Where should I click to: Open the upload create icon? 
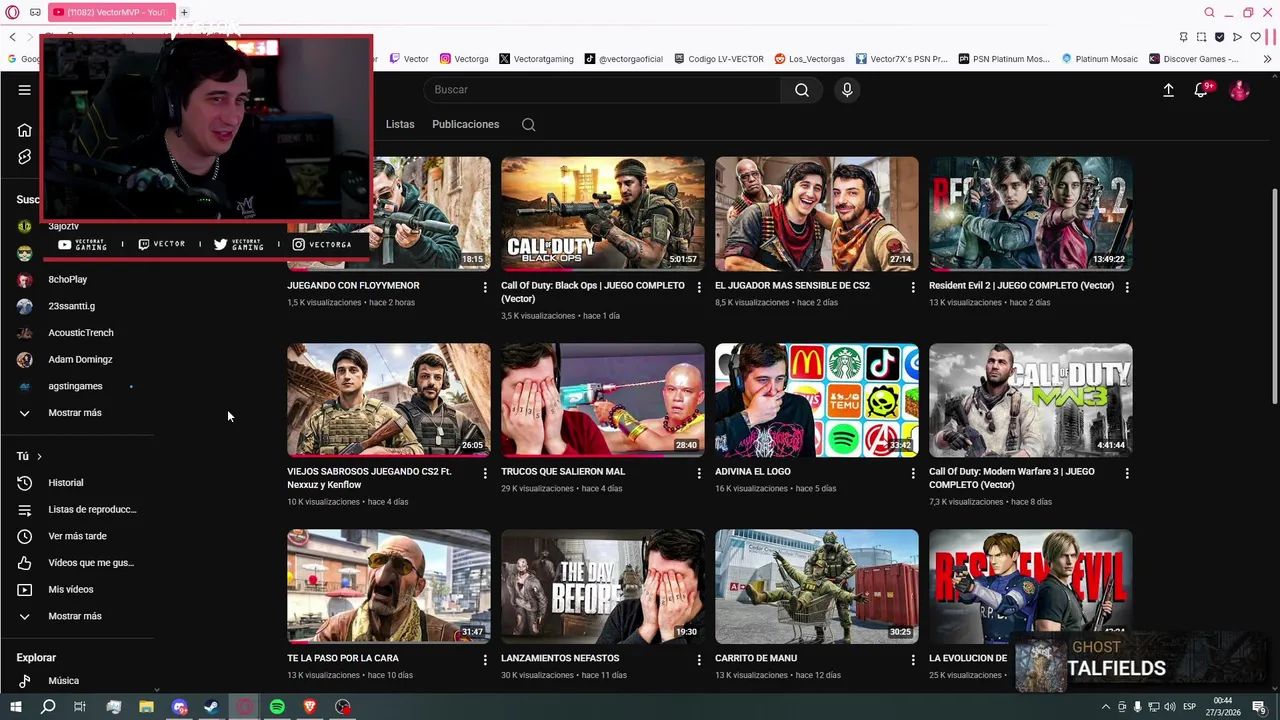coord(1168,90)
